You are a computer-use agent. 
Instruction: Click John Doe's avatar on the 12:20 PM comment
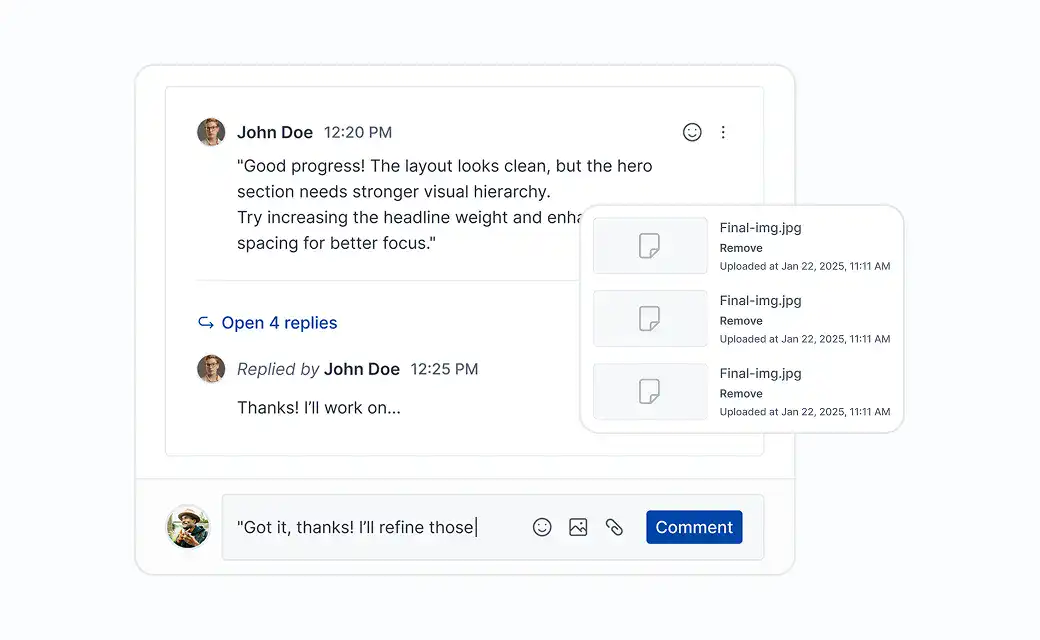point(211,132)
